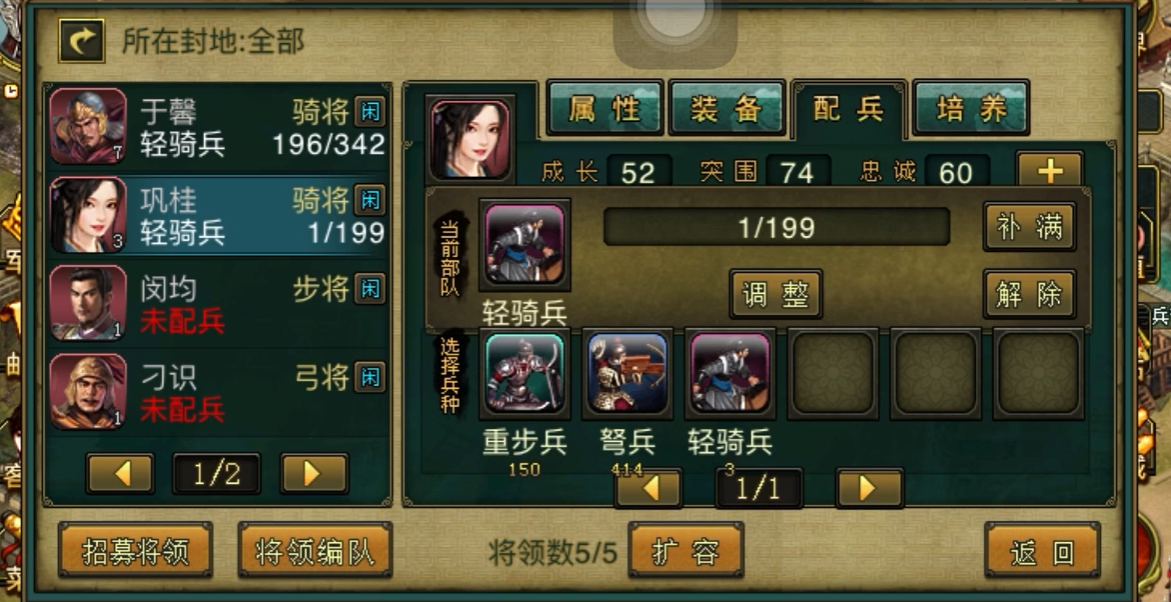
Task: Go to previous generals list page
Action: tap(120, 474)
